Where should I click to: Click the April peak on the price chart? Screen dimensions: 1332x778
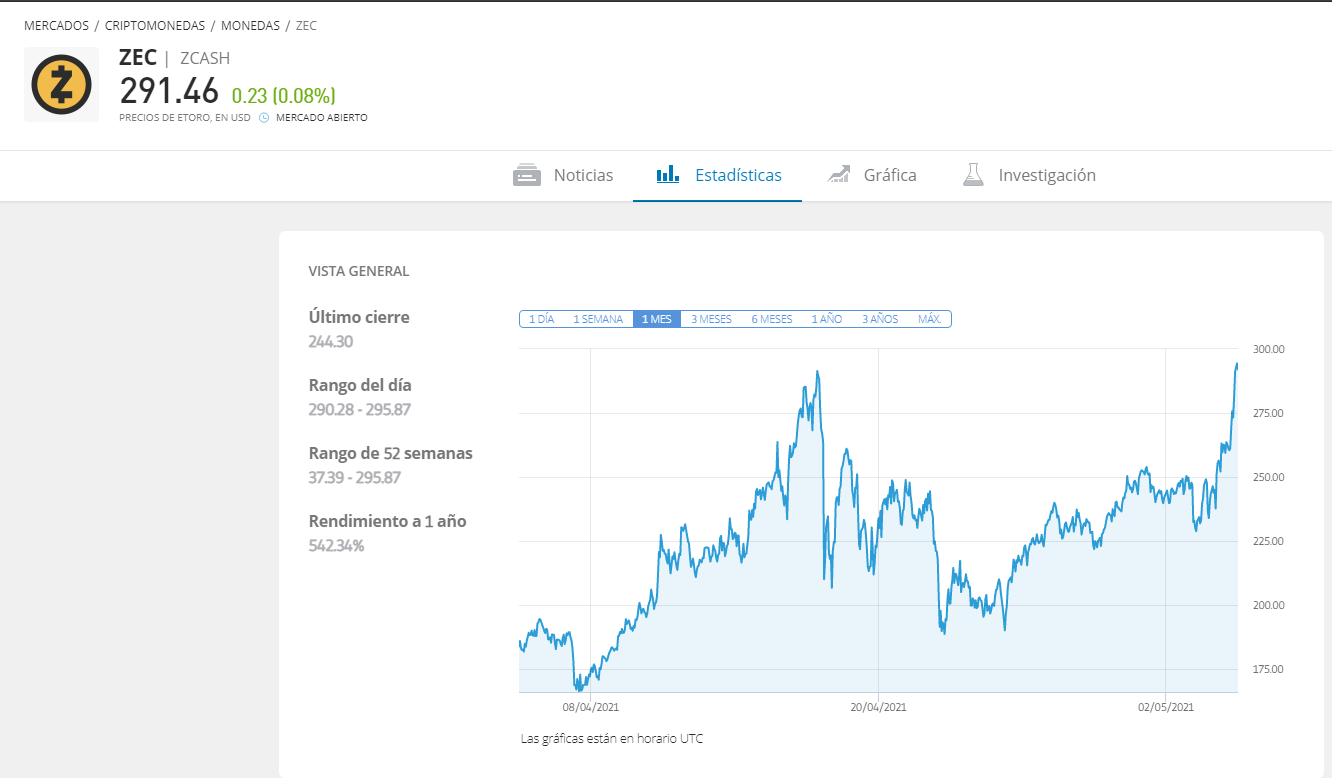point(818,372)
